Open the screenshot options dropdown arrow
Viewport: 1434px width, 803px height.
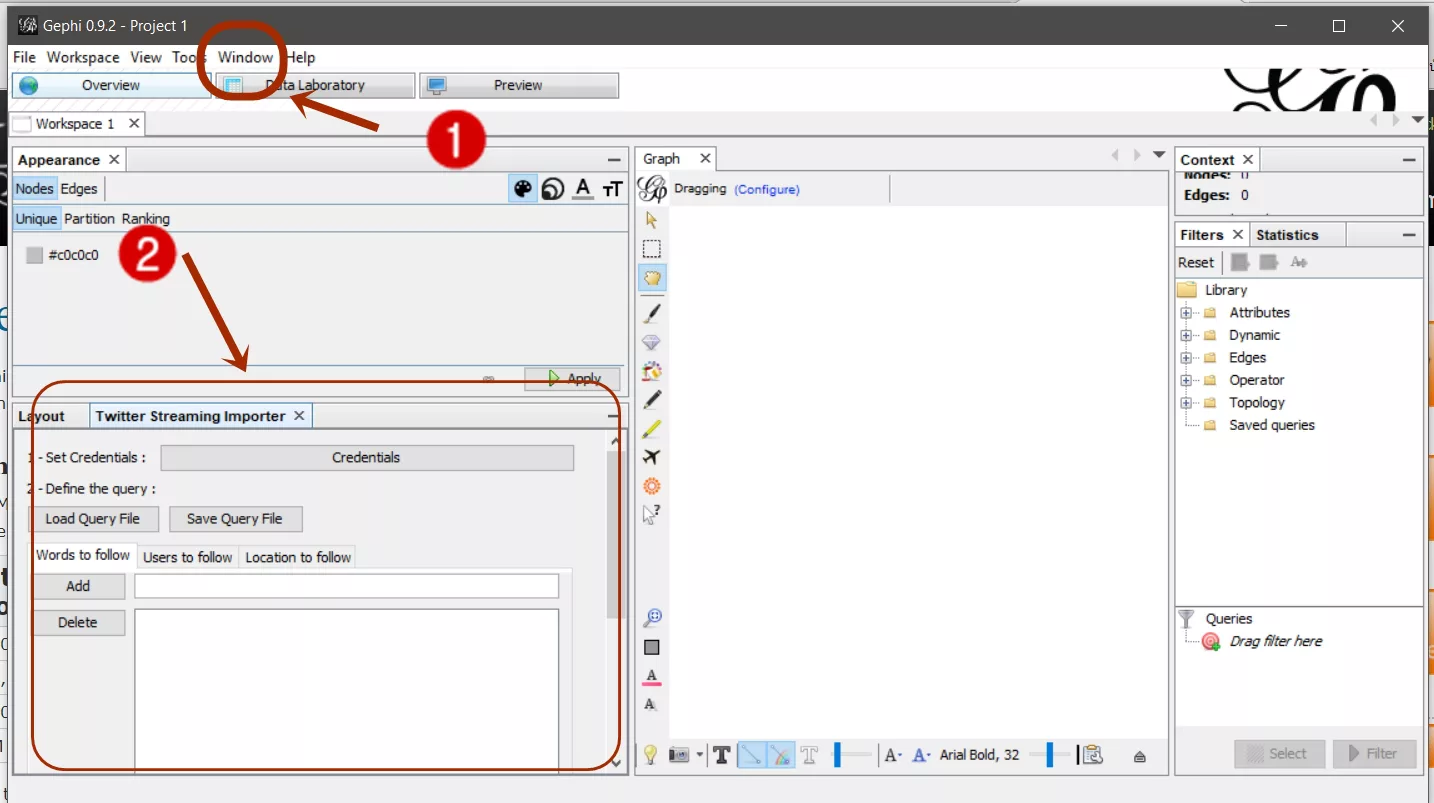700,755
